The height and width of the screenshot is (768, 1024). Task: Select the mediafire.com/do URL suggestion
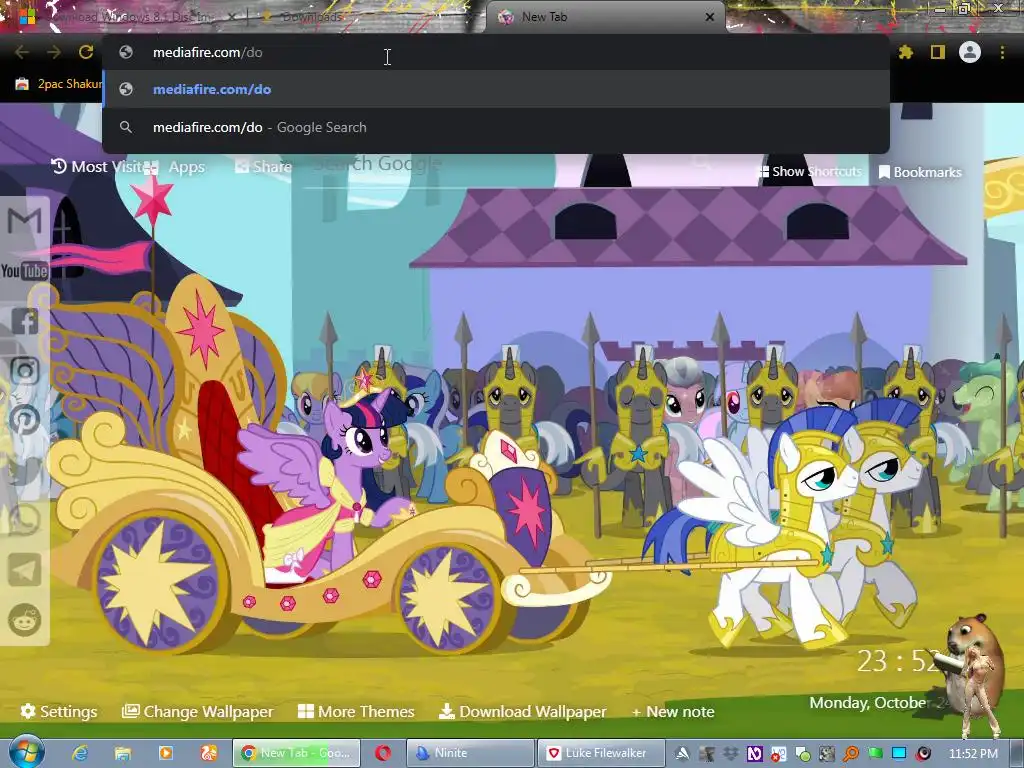point(496,89)
